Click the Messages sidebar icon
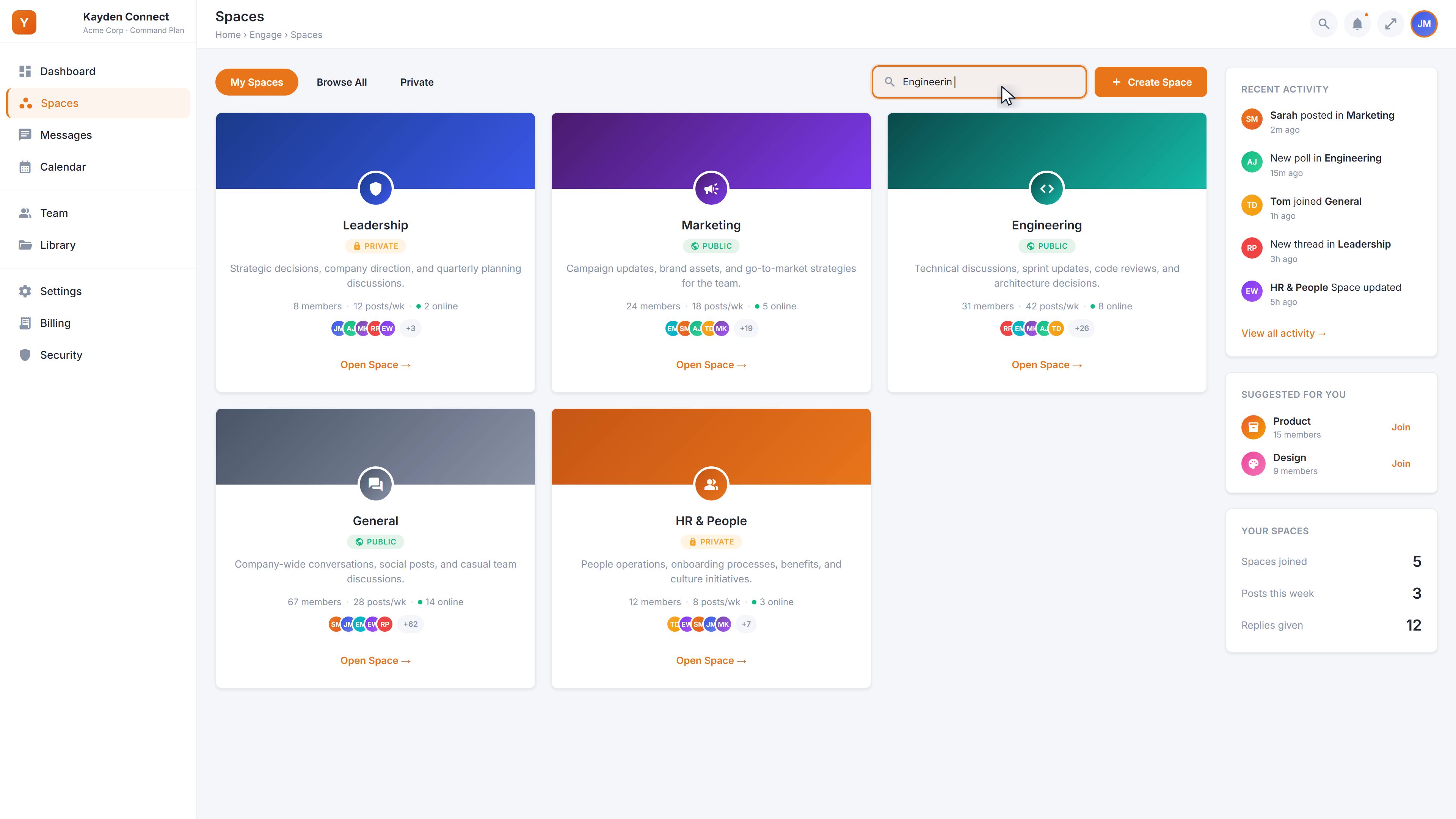This screenshot has width=1456, height=819. pyautogui.click(x=25, y=135)
